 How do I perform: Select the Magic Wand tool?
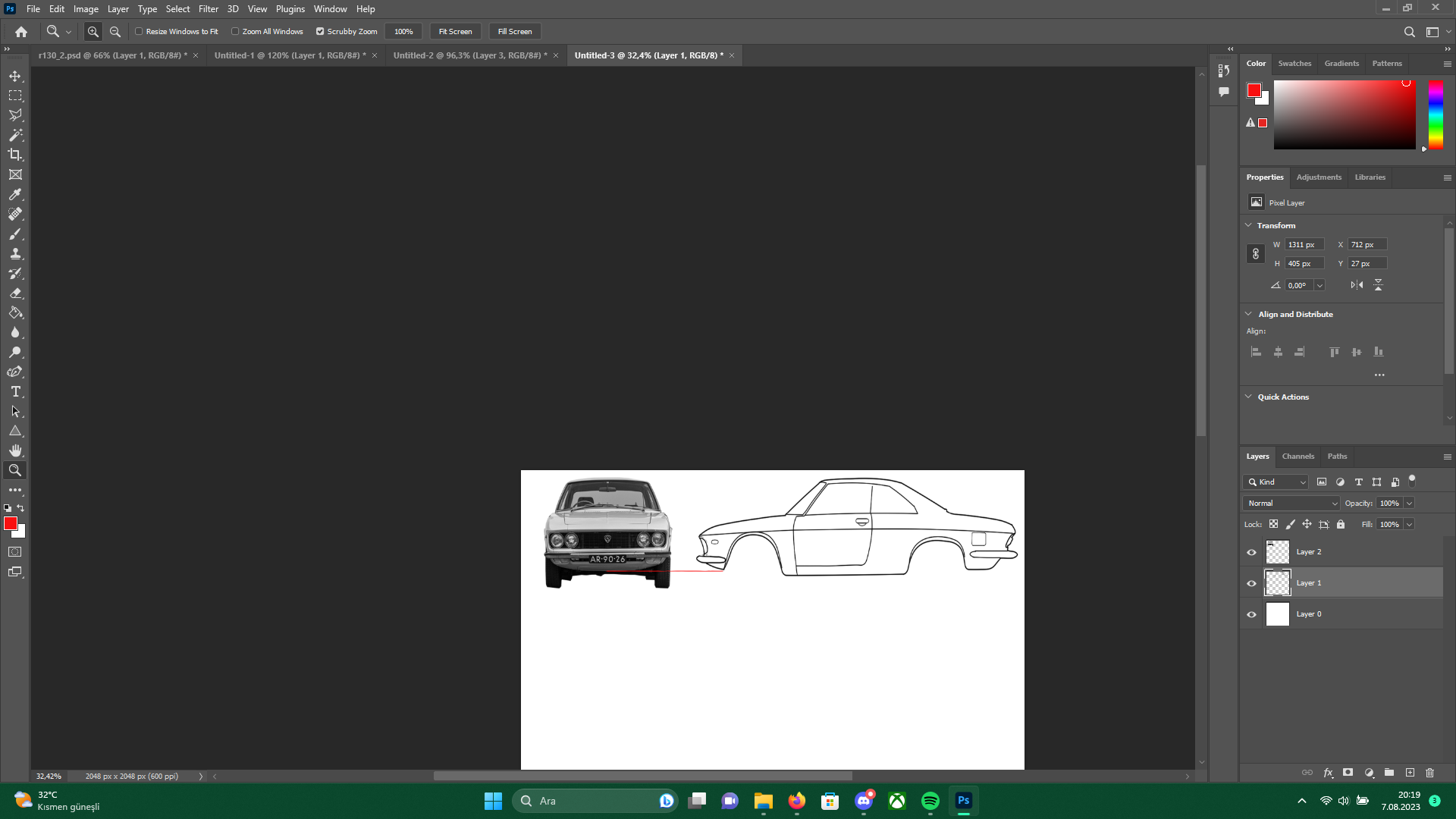(x=15, y=135)
